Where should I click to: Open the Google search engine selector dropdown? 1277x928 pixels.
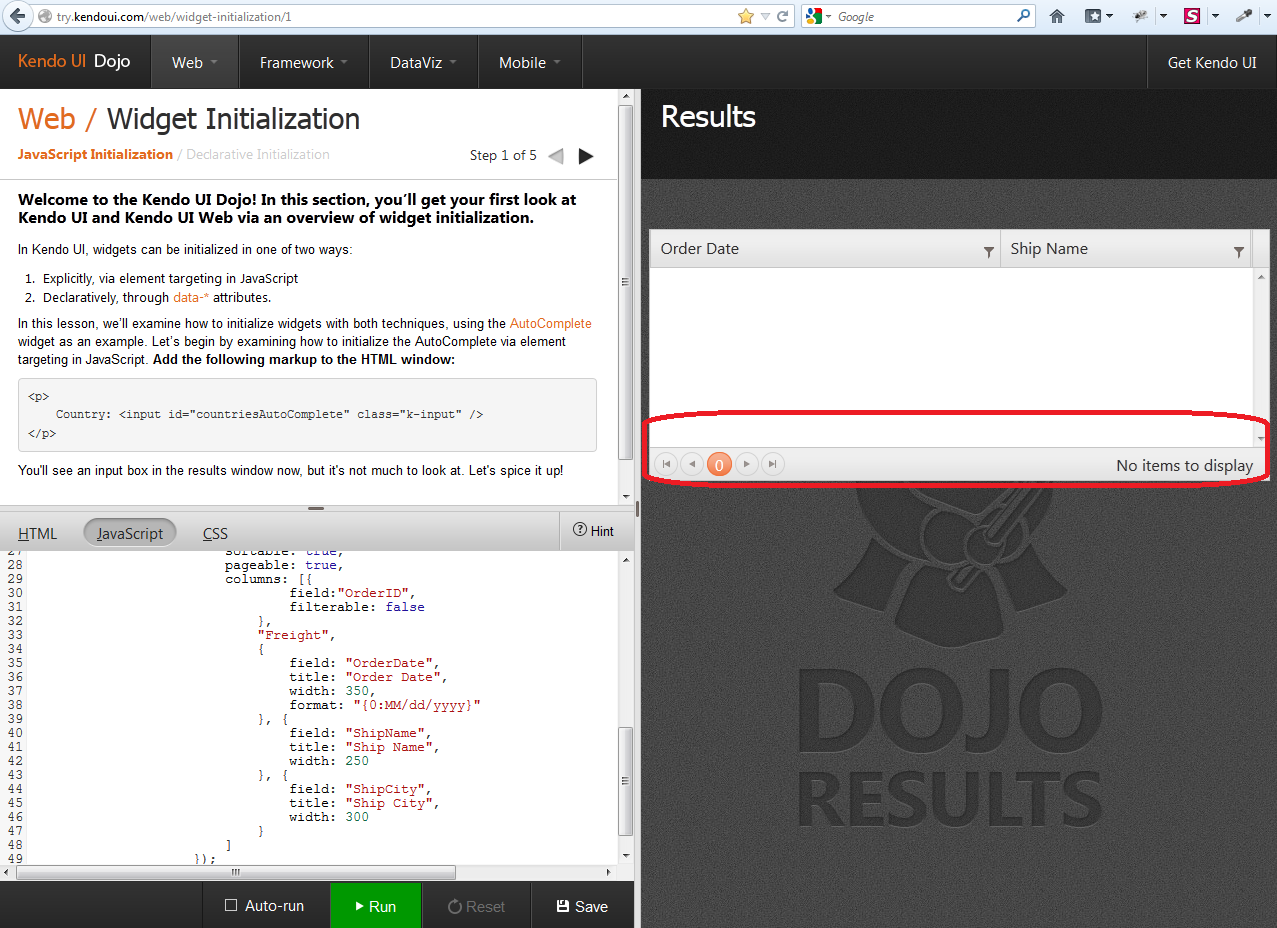[x=819, y=16]
